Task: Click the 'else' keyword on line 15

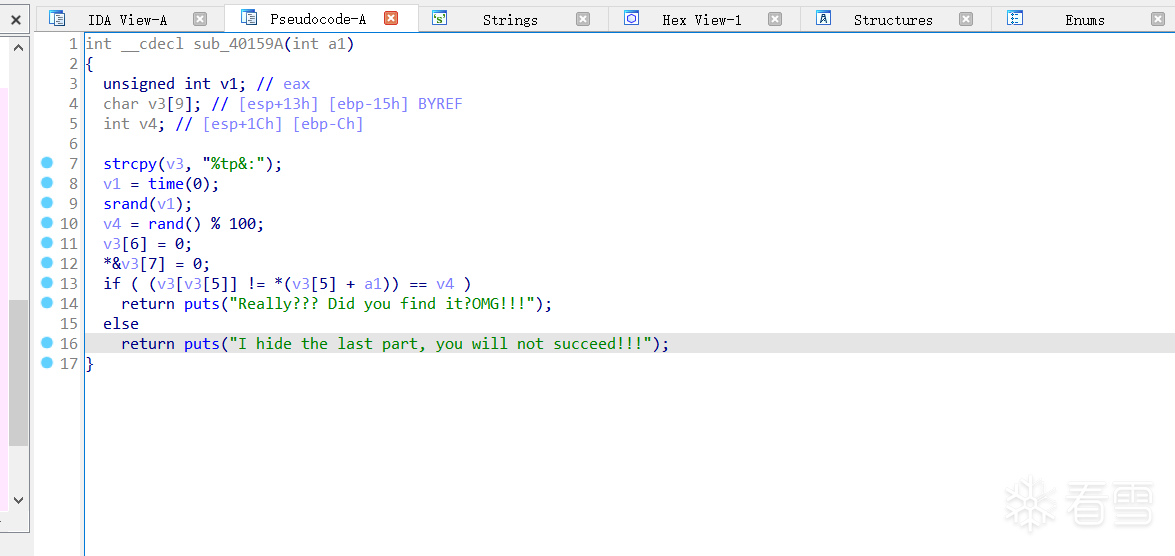Action: (x=121, y=324)
